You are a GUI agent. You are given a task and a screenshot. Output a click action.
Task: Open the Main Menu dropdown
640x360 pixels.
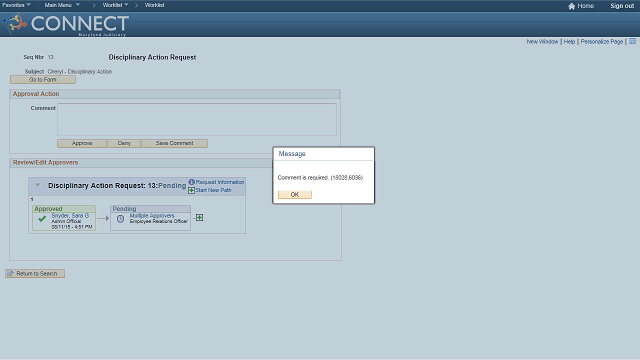coord(62,5)
